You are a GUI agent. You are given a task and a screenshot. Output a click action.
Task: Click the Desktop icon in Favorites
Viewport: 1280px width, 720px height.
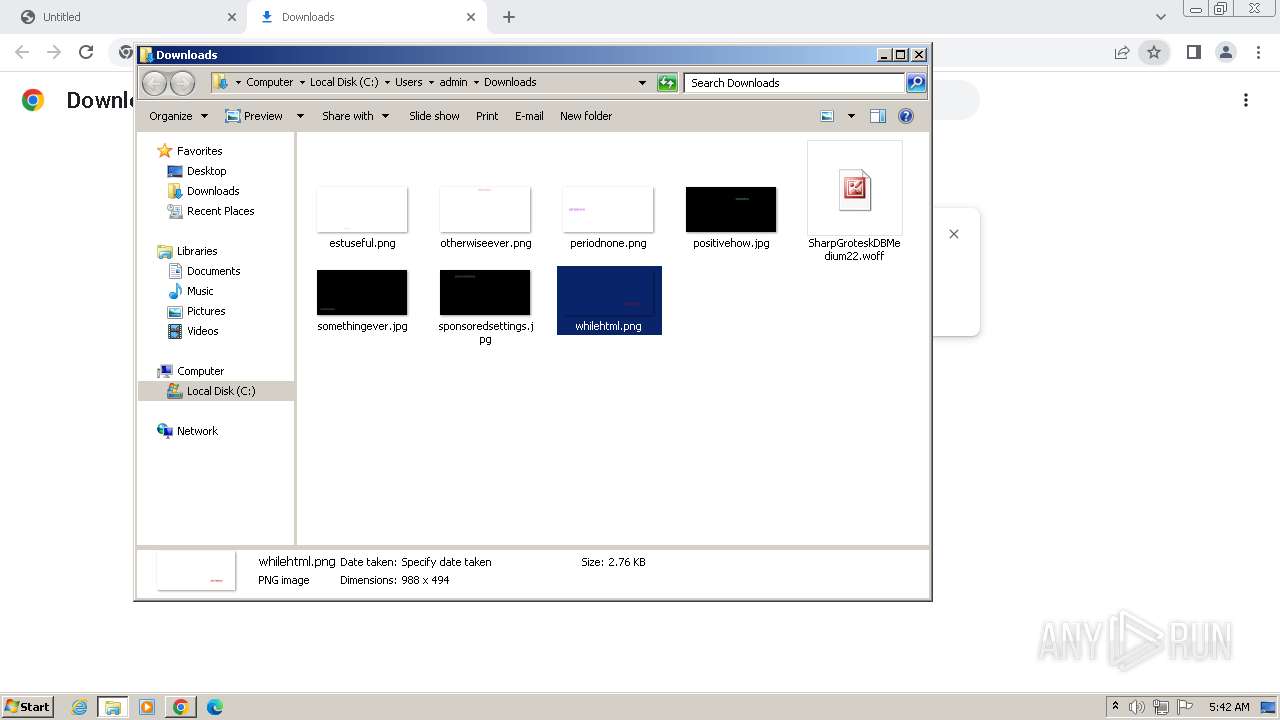tap(175, 171)
